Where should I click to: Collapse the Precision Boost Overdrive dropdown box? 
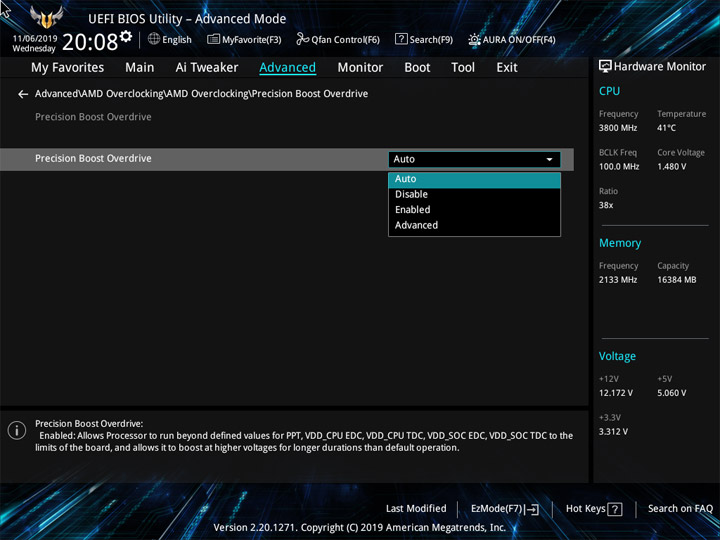(x=474, y=159)
